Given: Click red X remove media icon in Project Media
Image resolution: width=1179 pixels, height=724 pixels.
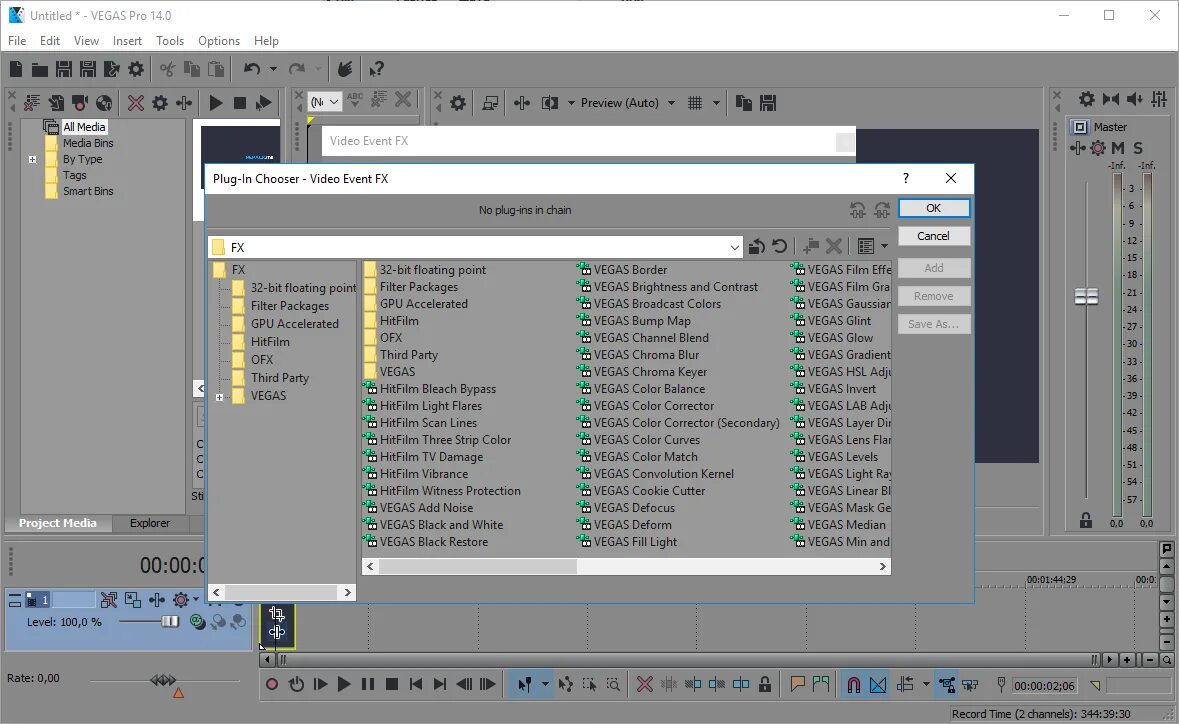Looking at the screenshot, I should click(x=136, y=103).
